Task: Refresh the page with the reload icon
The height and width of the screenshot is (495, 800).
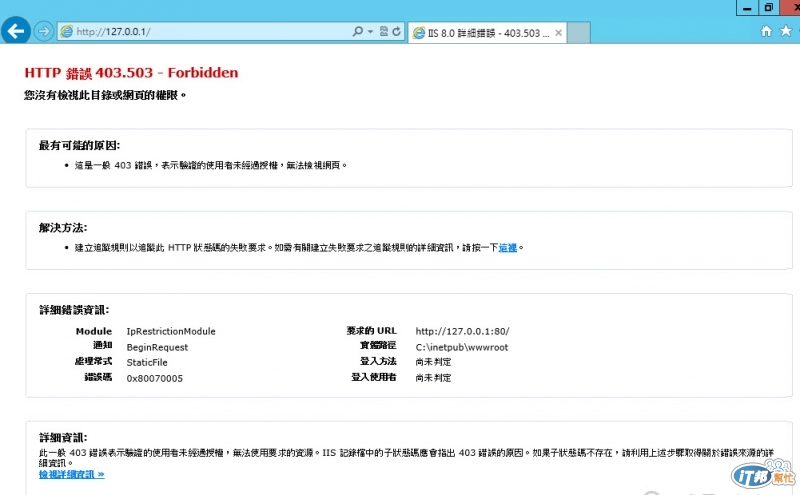Action: [x=396, y=32]
